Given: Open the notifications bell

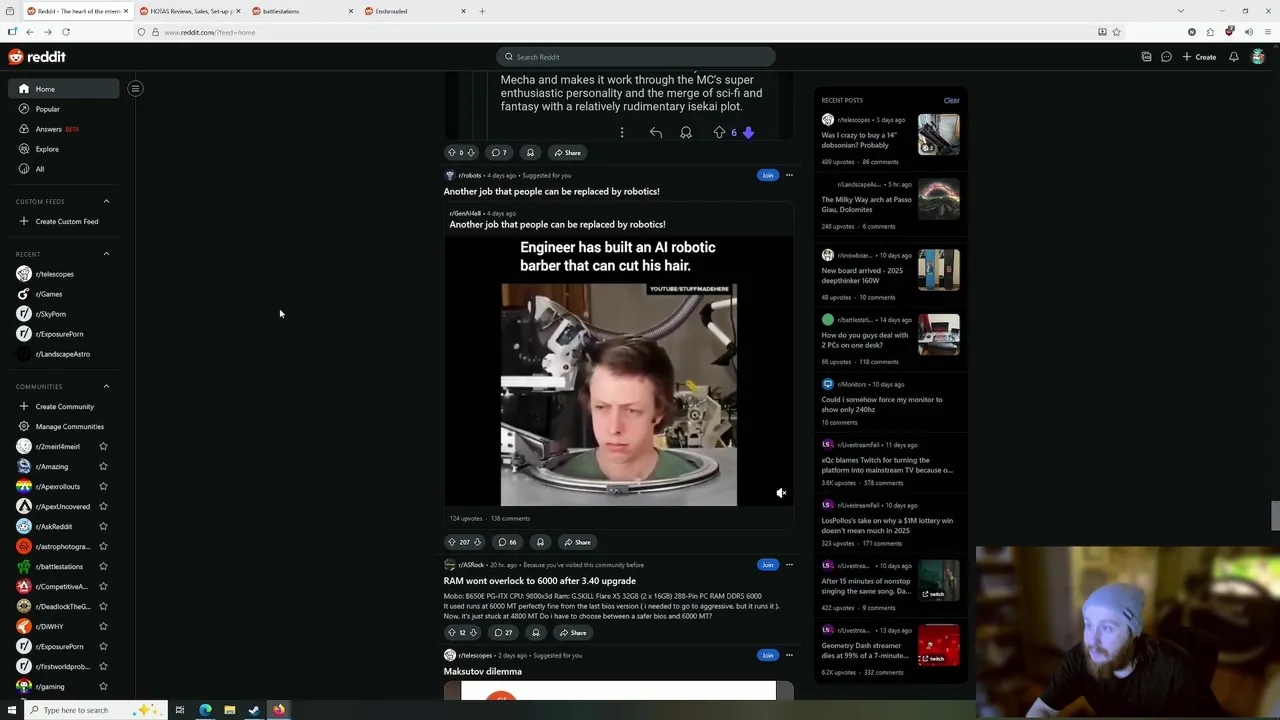Looking at the screenshot, I should tap(1234, 57).
